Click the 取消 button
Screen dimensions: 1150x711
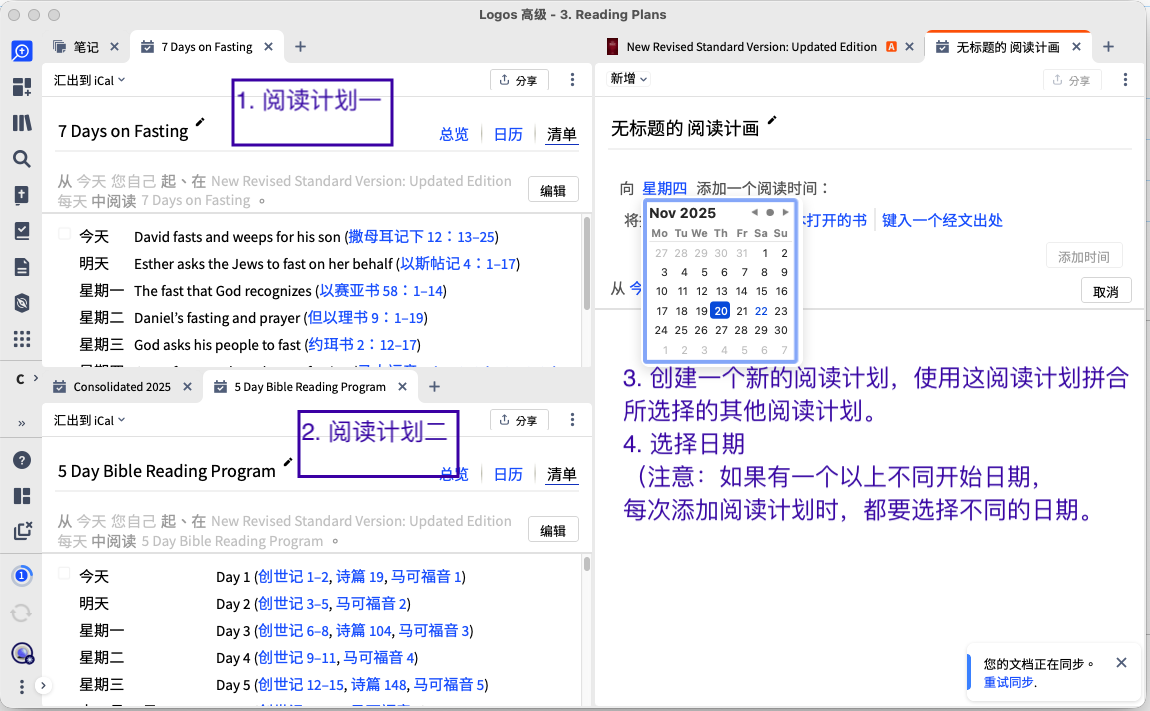click(x=1106, y=291)
